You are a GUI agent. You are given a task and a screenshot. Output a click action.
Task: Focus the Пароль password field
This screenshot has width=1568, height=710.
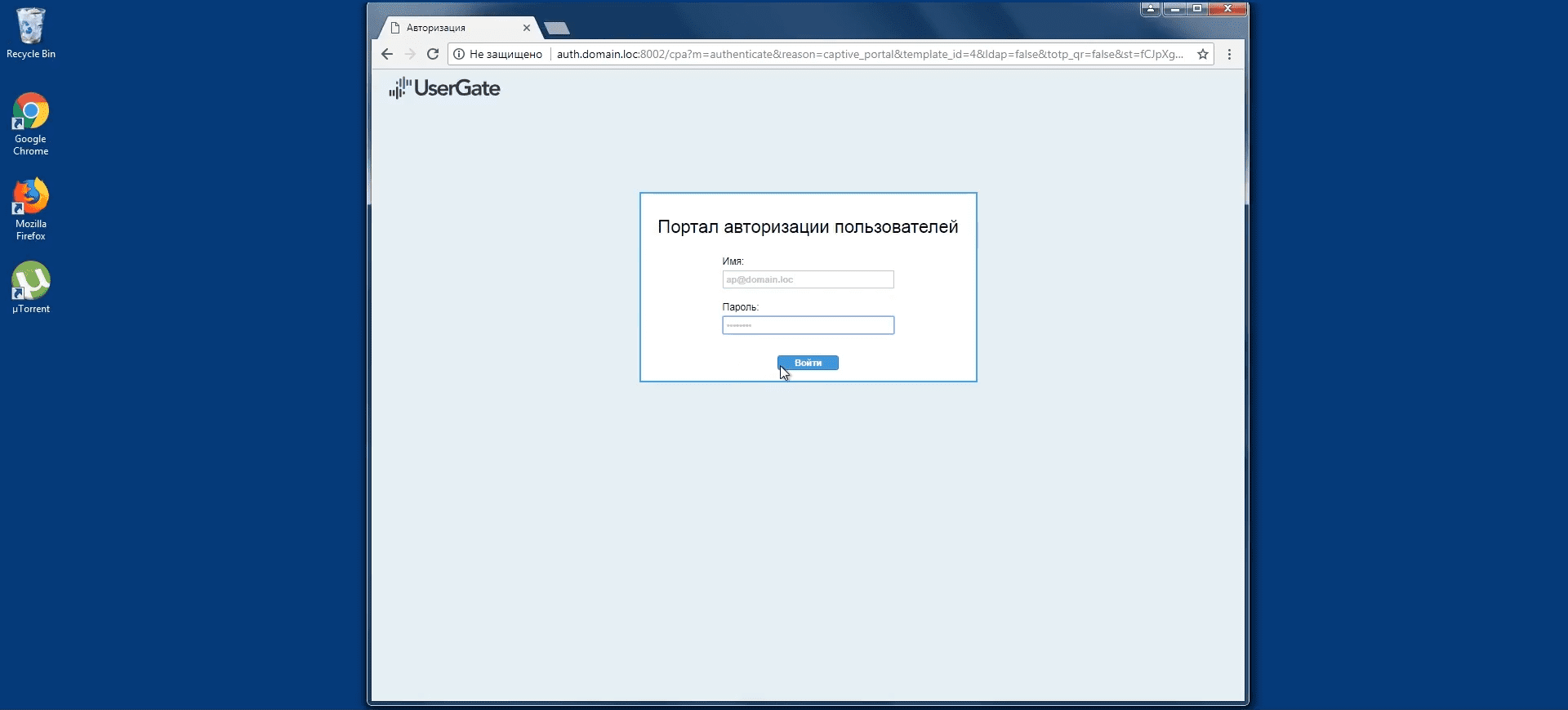coord(808,325)
